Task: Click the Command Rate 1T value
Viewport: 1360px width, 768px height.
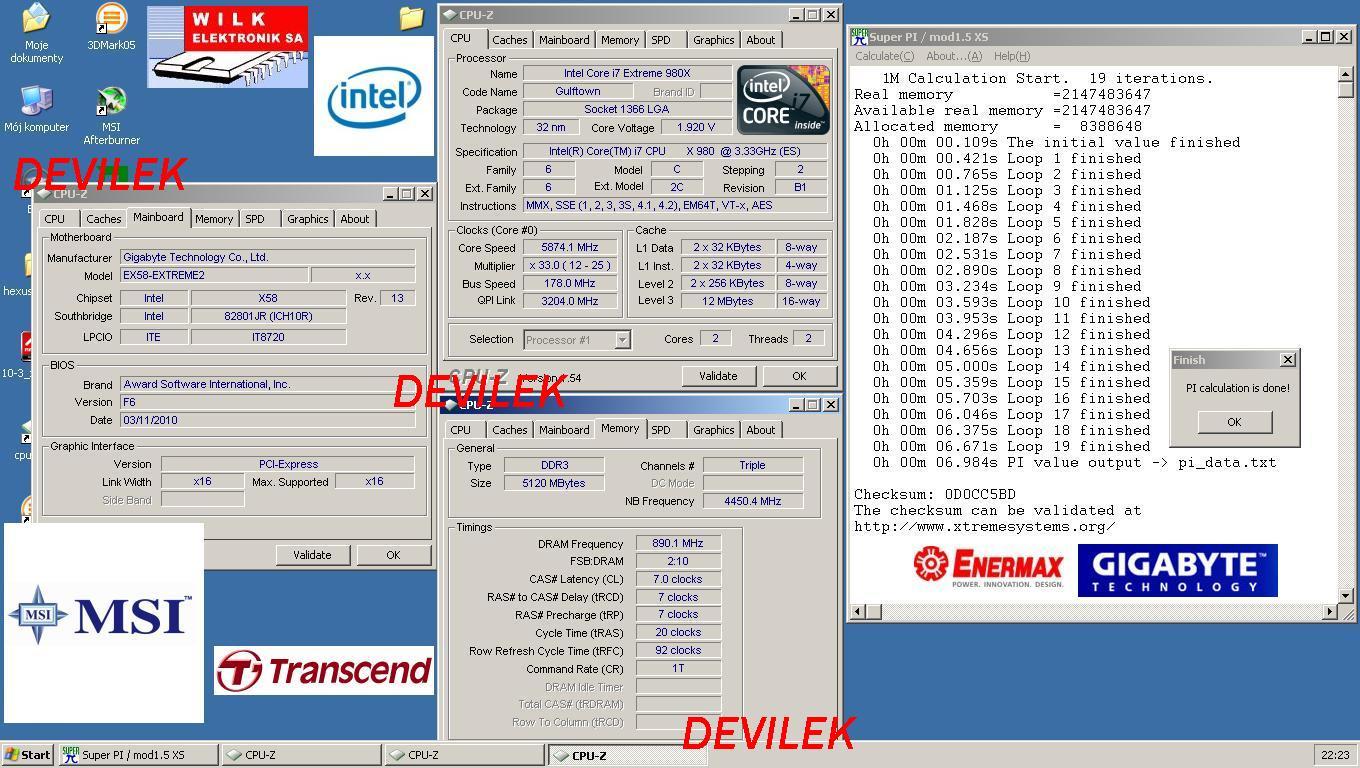Action: click(x=678, y=669)
